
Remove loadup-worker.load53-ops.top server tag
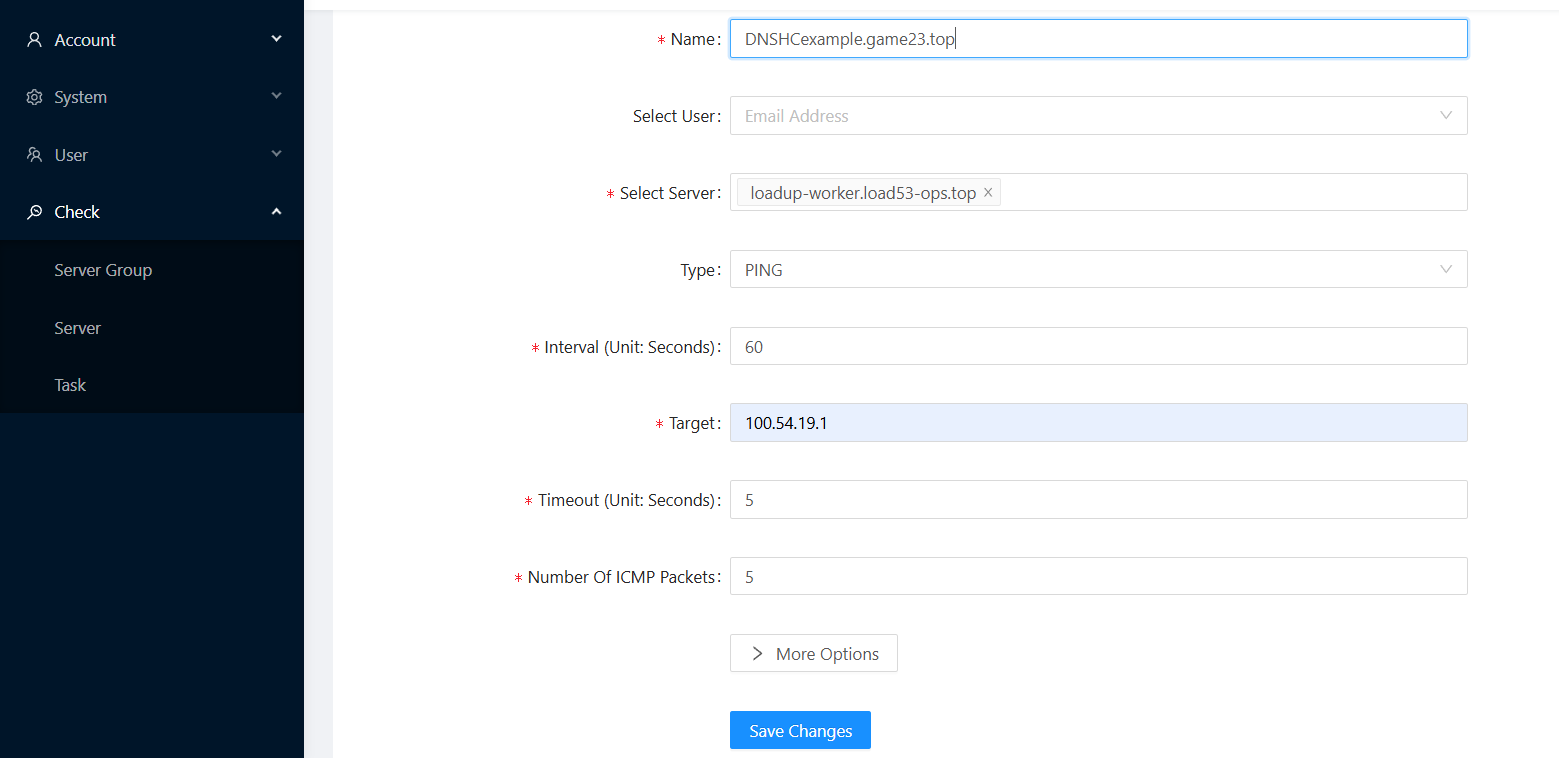(x=988, y=193)
